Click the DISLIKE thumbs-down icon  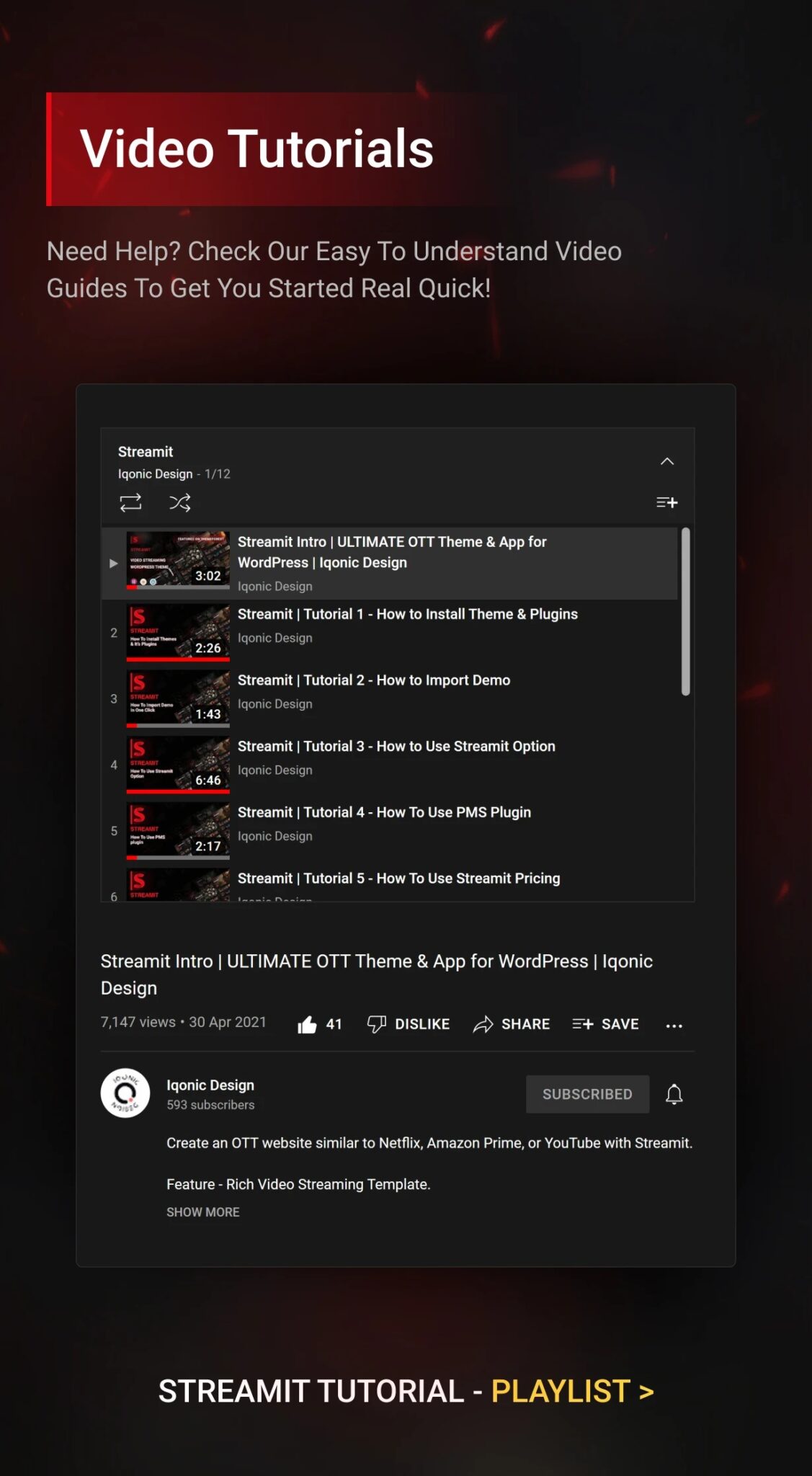click(x=377, y=1024)
